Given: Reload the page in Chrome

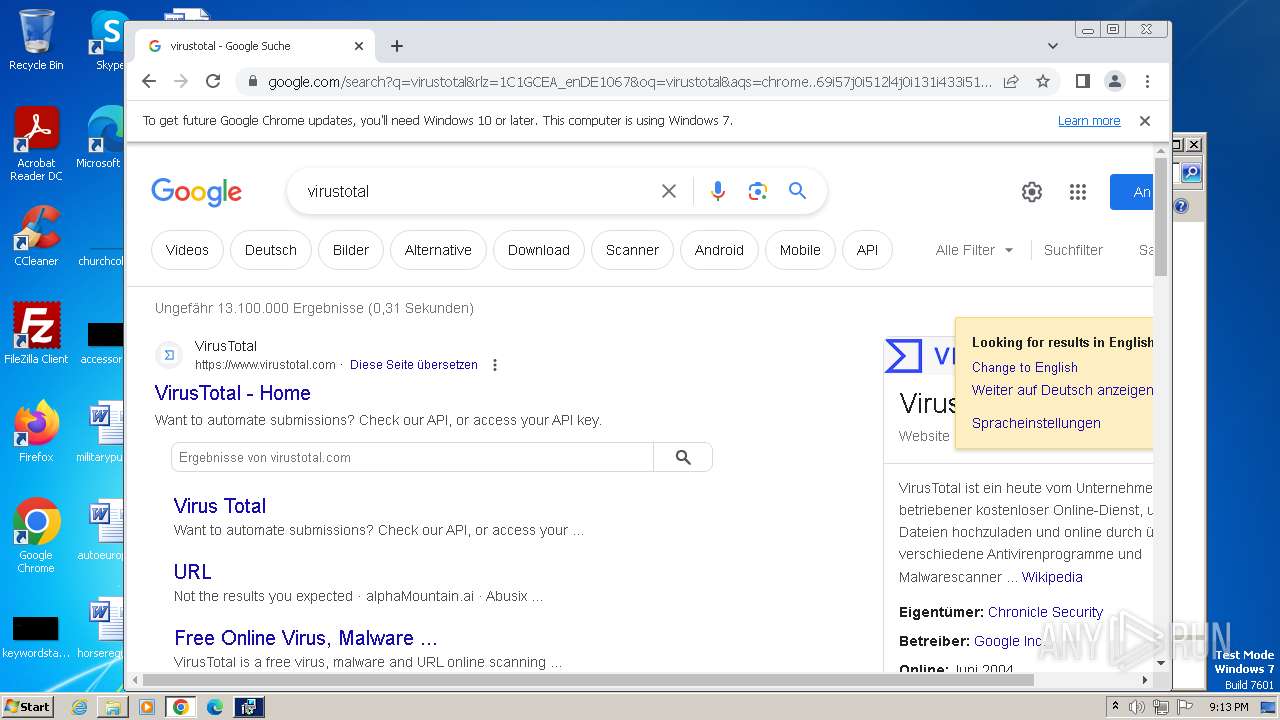Looking at the screenshot, I should pos(213,81).
